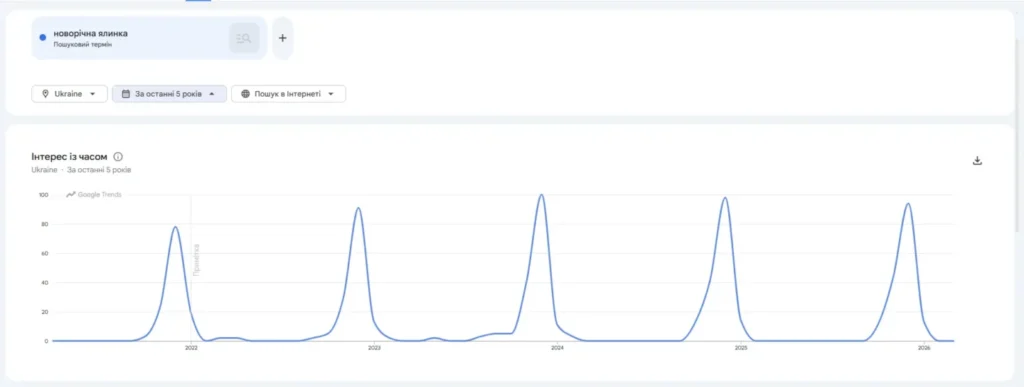Click the 'Інтерес із часом' heading
This screenshot has width=1024, height=387.
69,157
